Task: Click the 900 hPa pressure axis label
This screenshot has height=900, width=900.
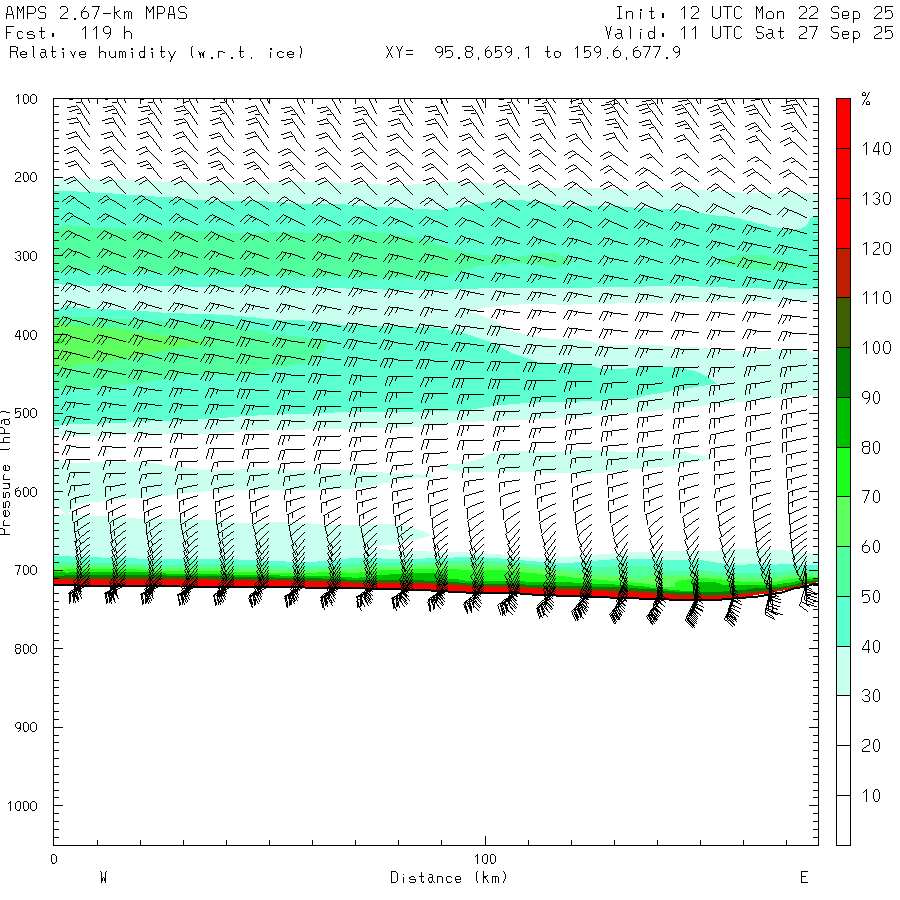Action: [x=26, y=727]
